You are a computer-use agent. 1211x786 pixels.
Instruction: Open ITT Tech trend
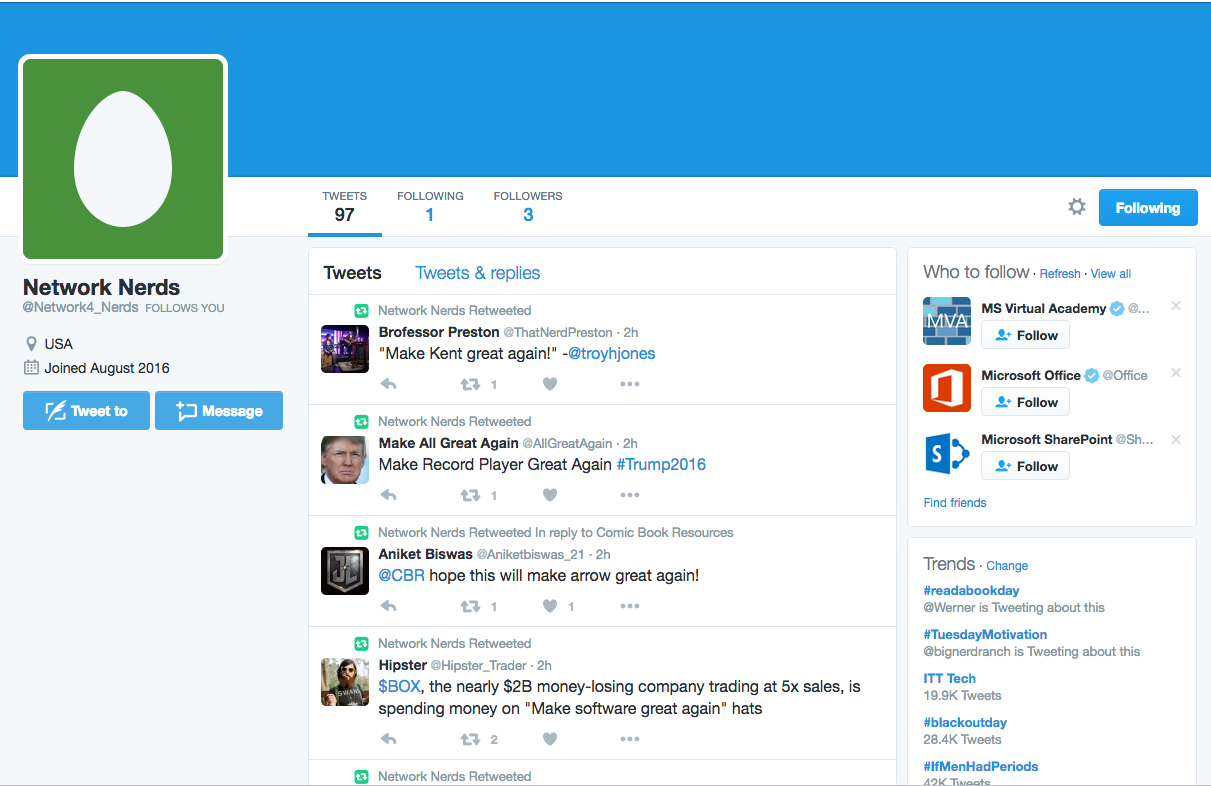pyautogui.click(x=950, y=679)
